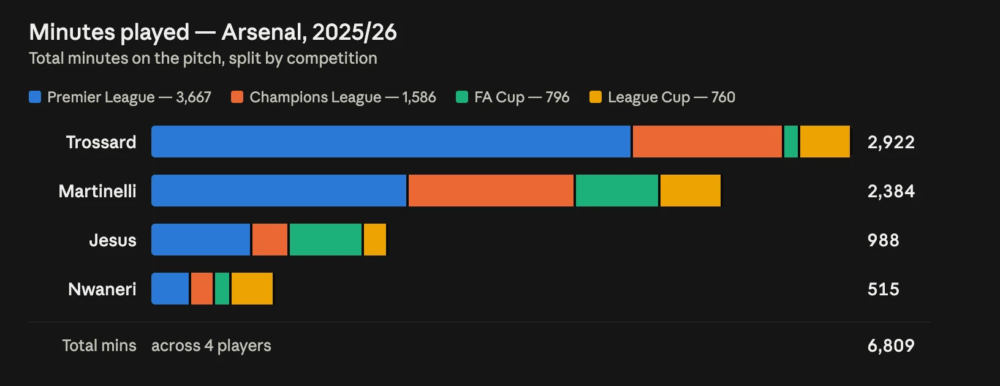
Task: Click Martinelli's blue Premier League segment
Action: [x=279, y=191]
